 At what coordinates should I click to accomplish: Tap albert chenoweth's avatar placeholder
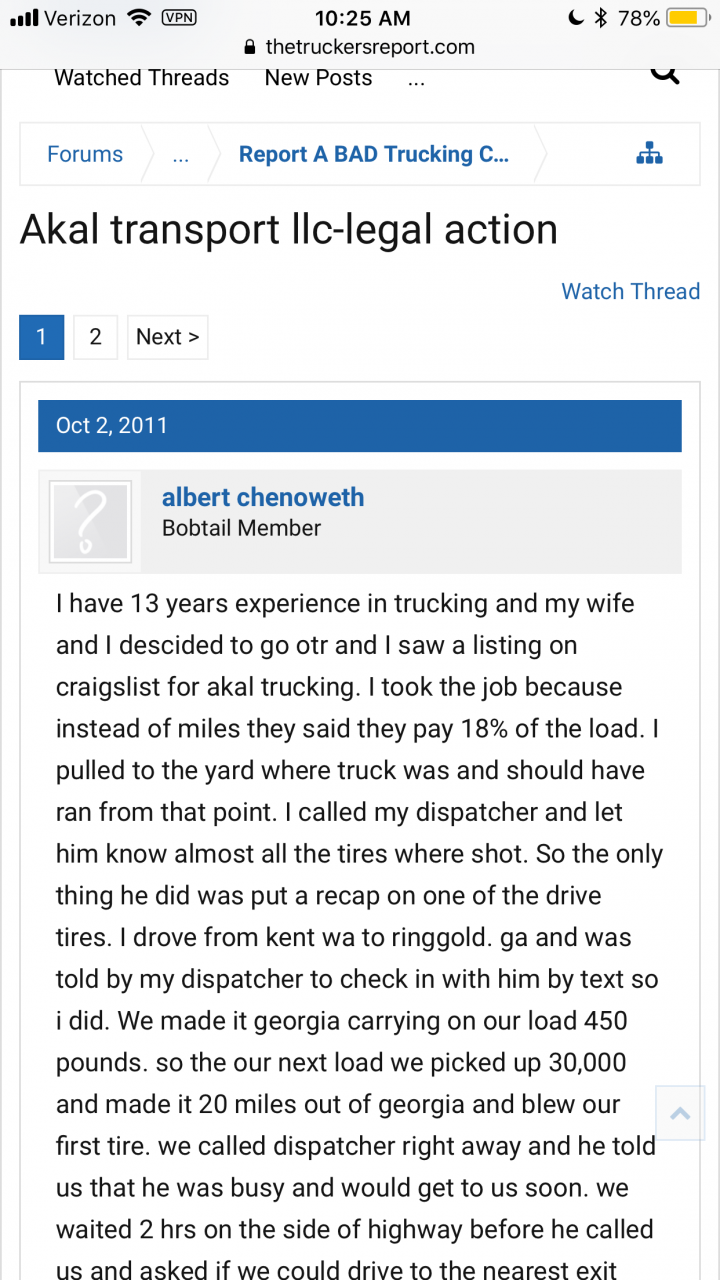point(91,521)
